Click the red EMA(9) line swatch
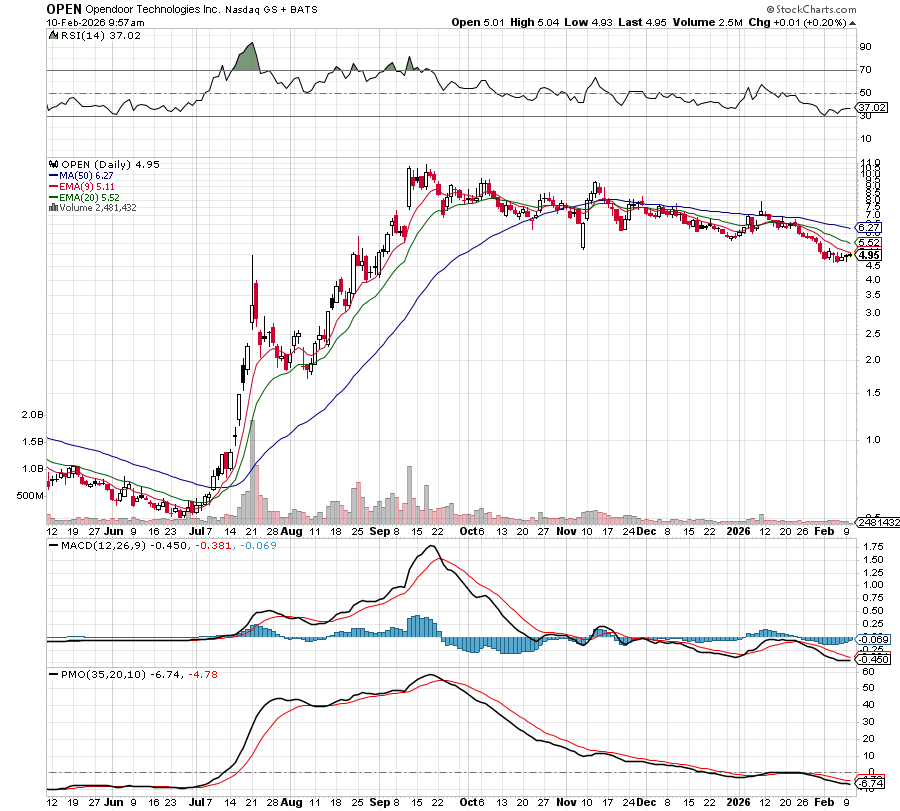Viewport: 900px width, 811px height. click(53, 187)
